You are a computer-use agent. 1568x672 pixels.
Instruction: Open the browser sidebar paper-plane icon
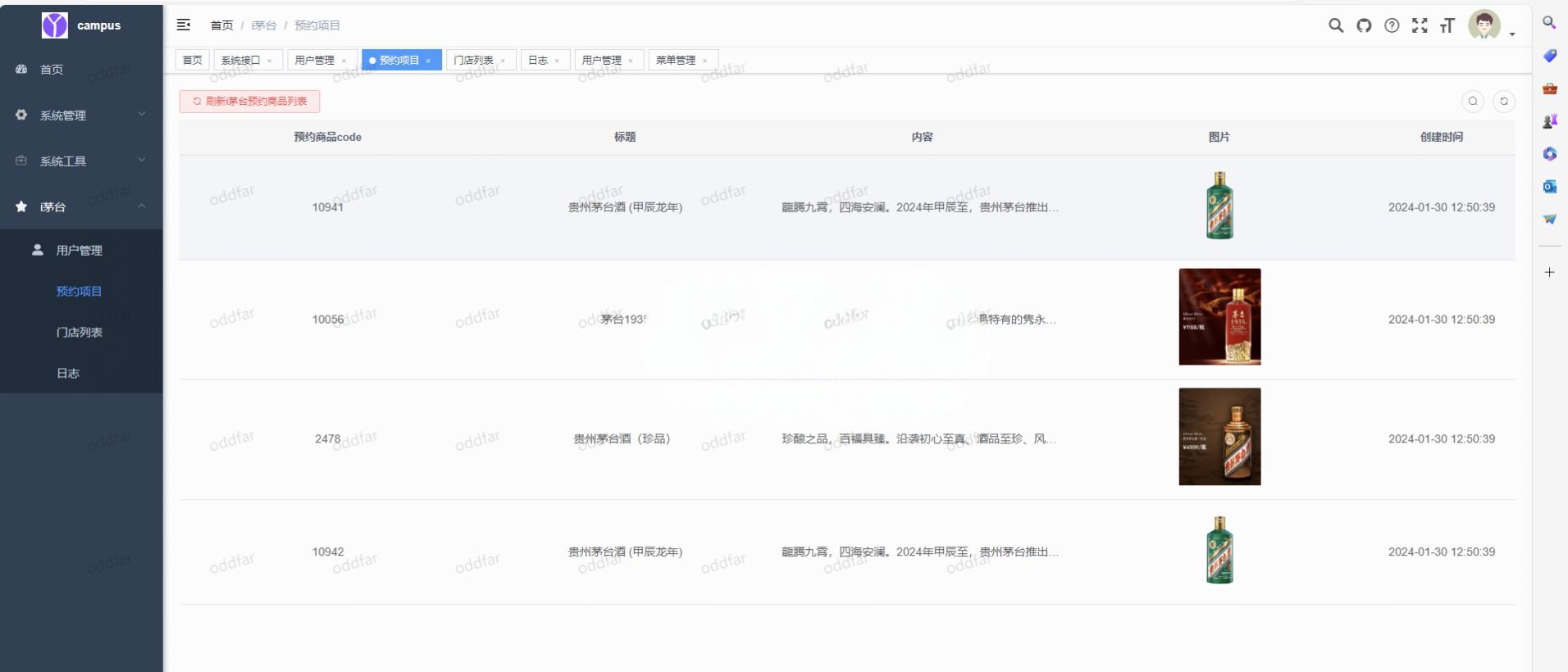point(1549,220)
